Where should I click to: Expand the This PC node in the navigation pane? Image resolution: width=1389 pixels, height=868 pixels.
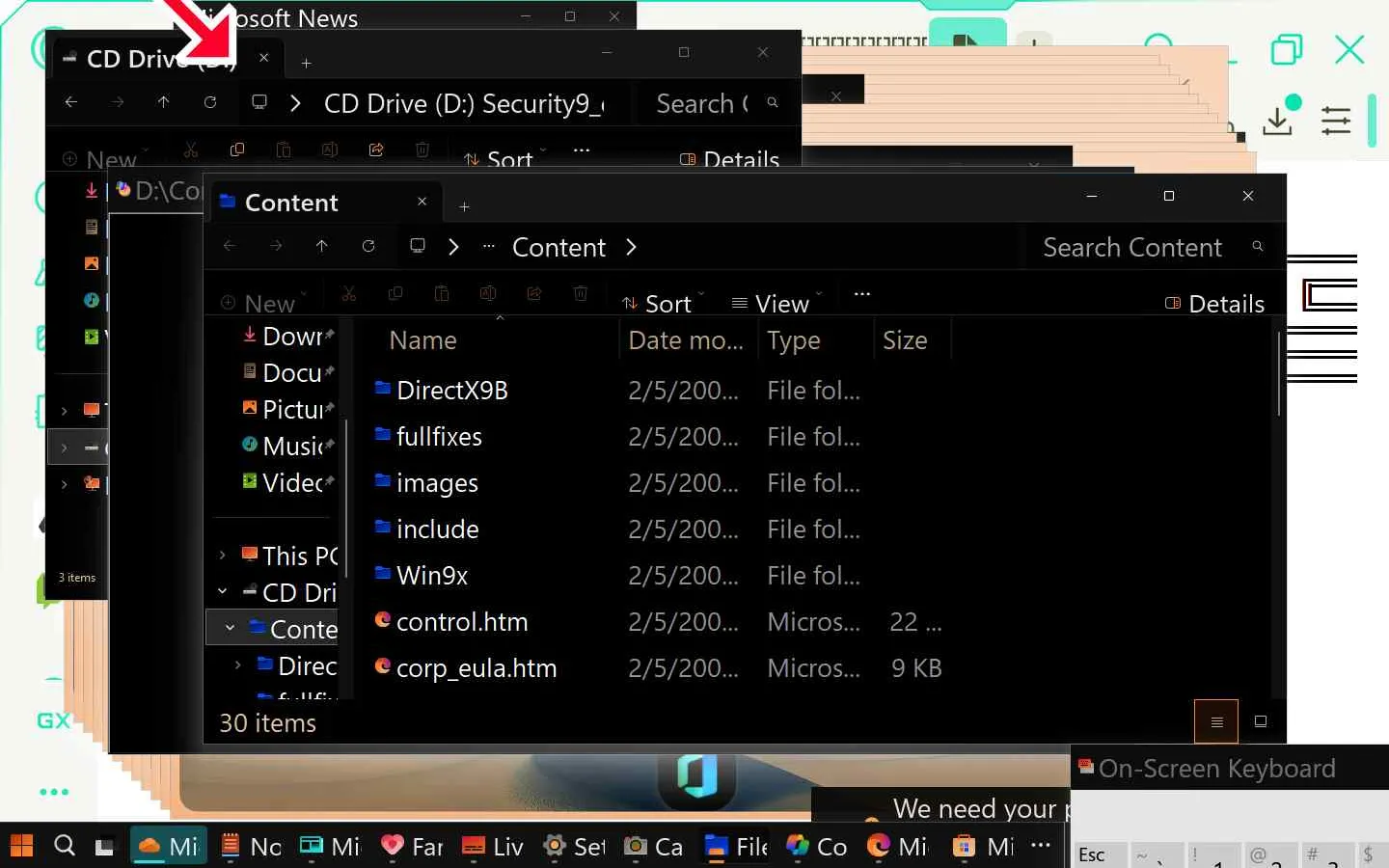tap(223, 555)
